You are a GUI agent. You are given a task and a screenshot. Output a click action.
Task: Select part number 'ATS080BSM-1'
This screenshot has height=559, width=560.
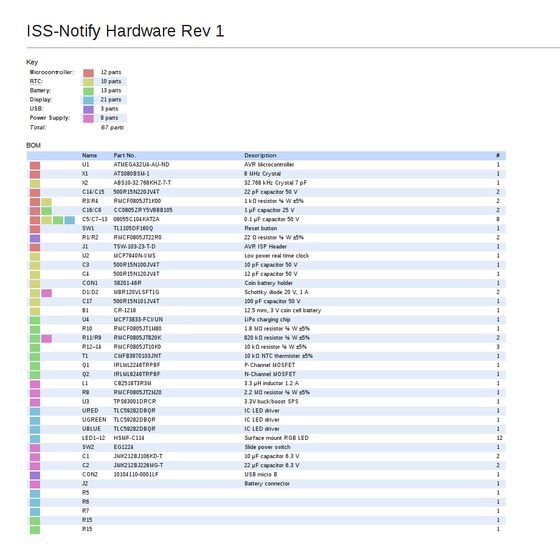tap(131, 174)
